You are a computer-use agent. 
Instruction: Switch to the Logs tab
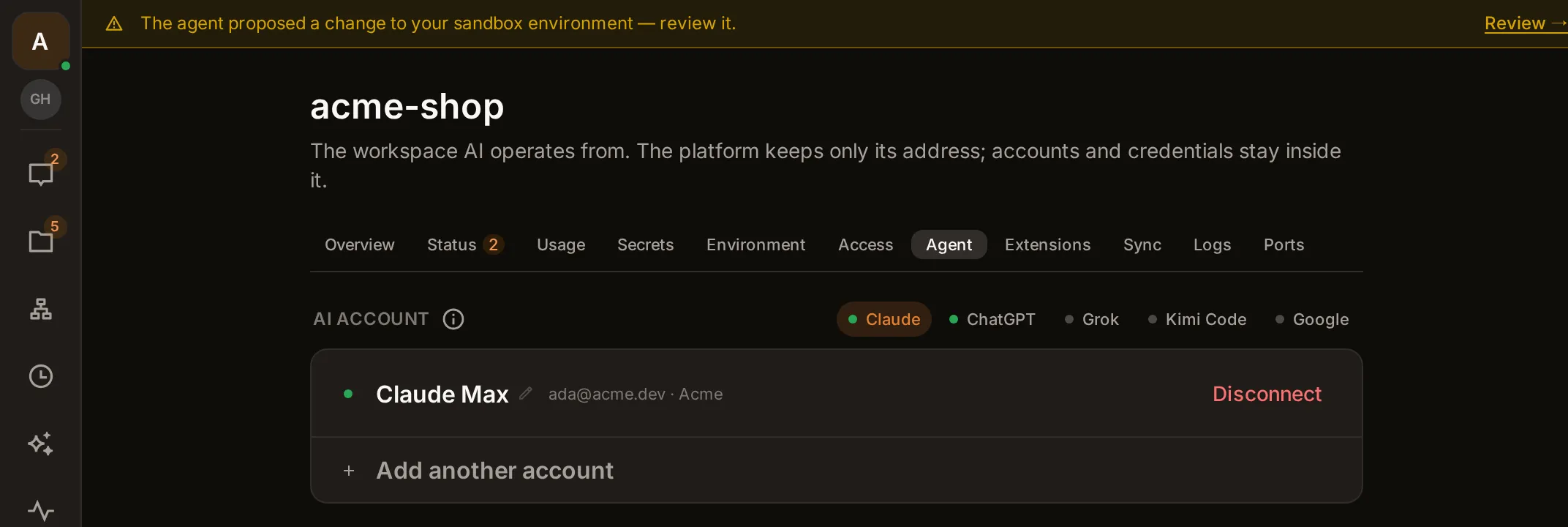coord(1213,244)
